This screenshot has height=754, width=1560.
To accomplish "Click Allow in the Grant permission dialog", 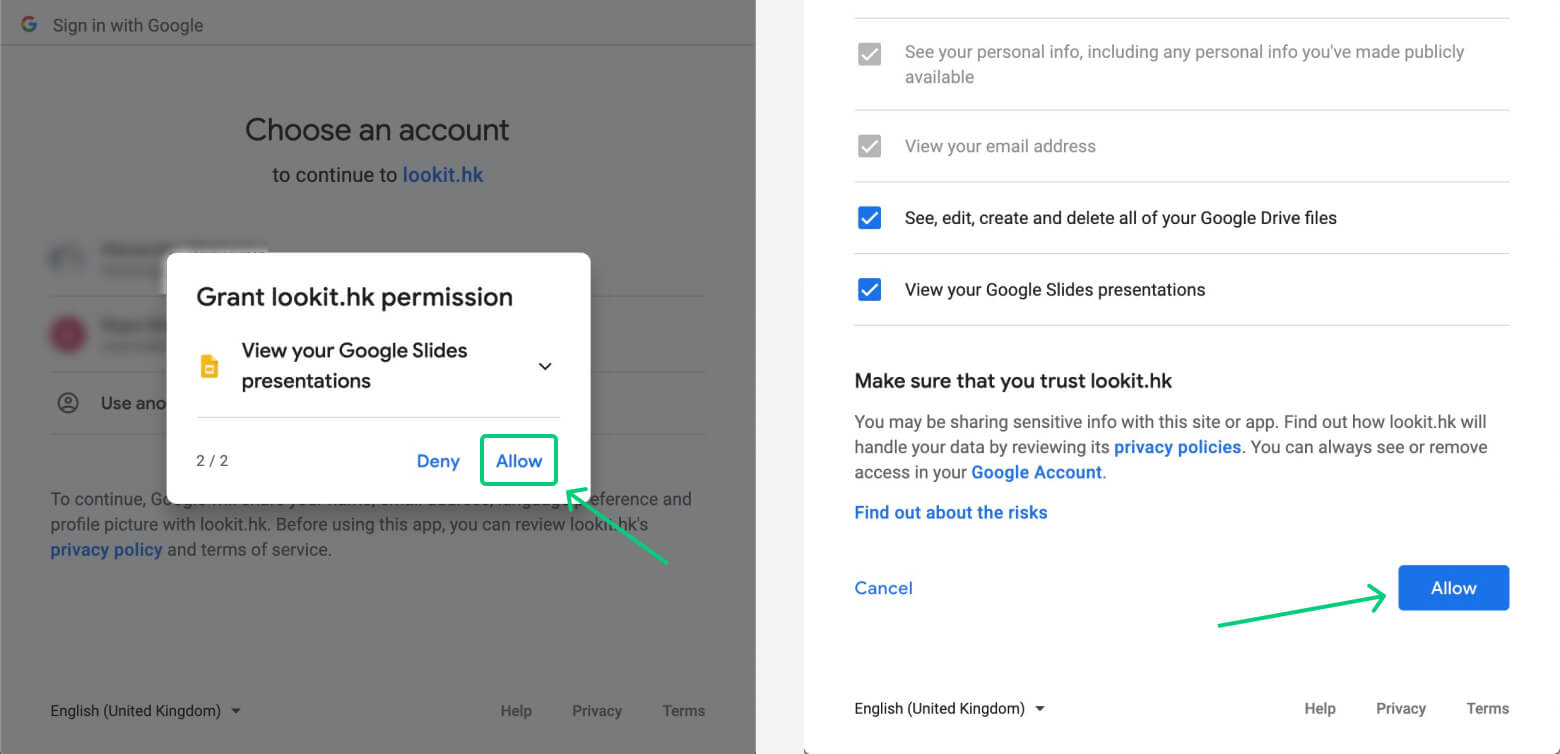I will click(519, 461).
